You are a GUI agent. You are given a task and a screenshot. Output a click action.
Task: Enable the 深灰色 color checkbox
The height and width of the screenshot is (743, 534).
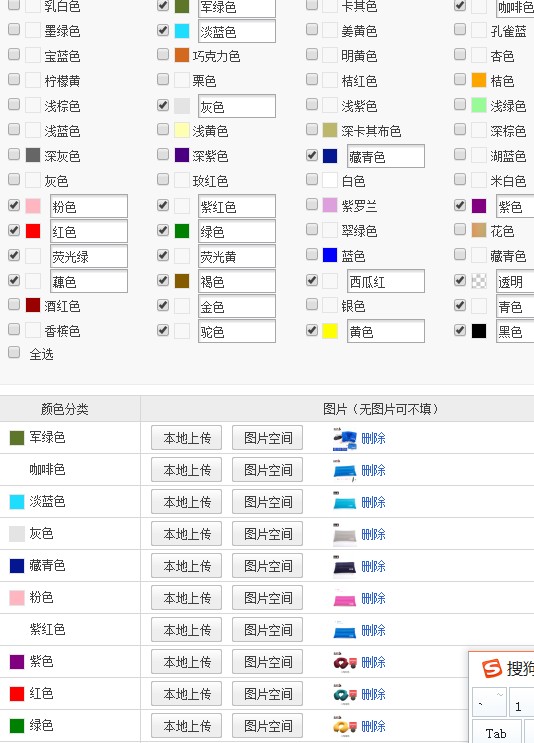point(14,154)
